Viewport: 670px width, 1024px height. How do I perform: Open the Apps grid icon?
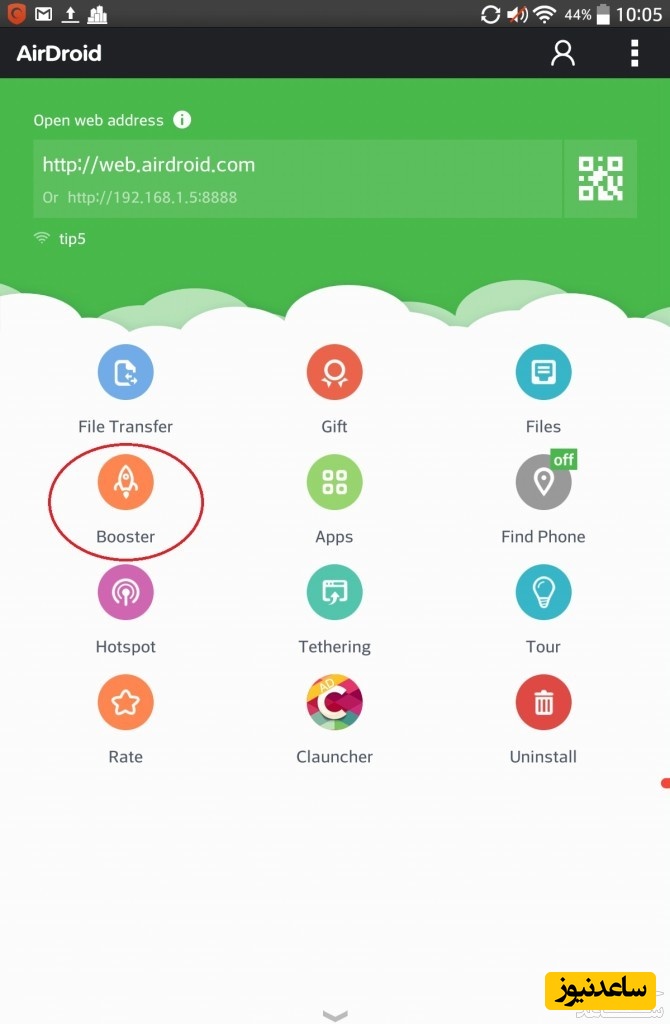coord(334,482)
